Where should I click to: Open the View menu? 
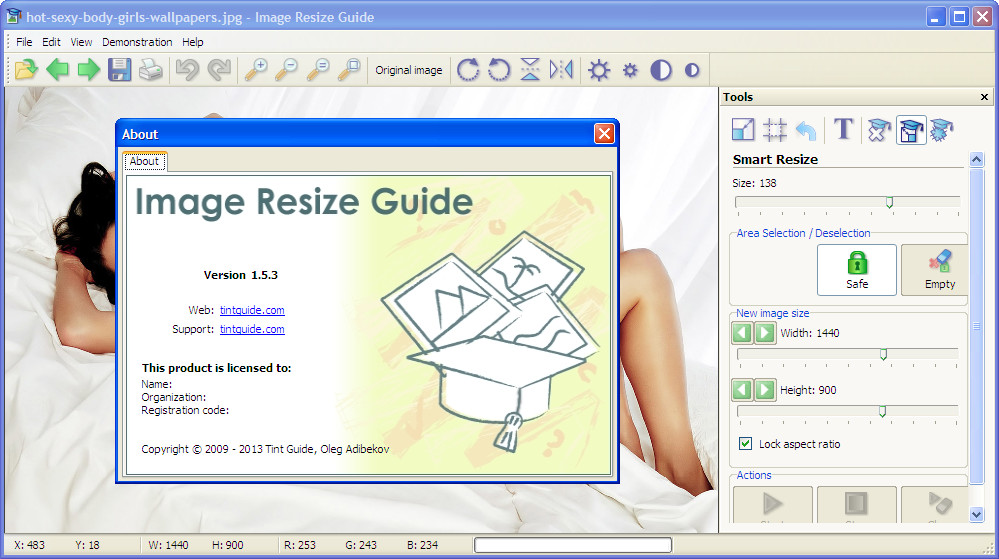[x=81, y=42]
